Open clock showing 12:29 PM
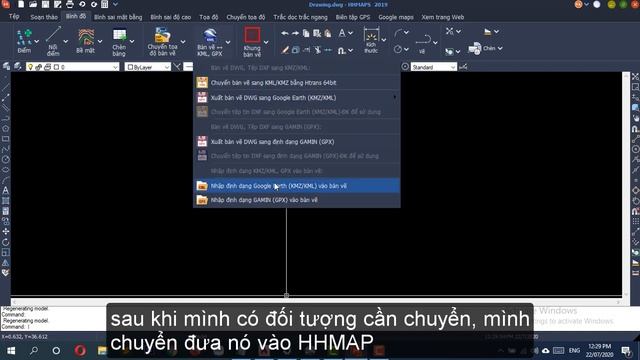 coord(600,350)
